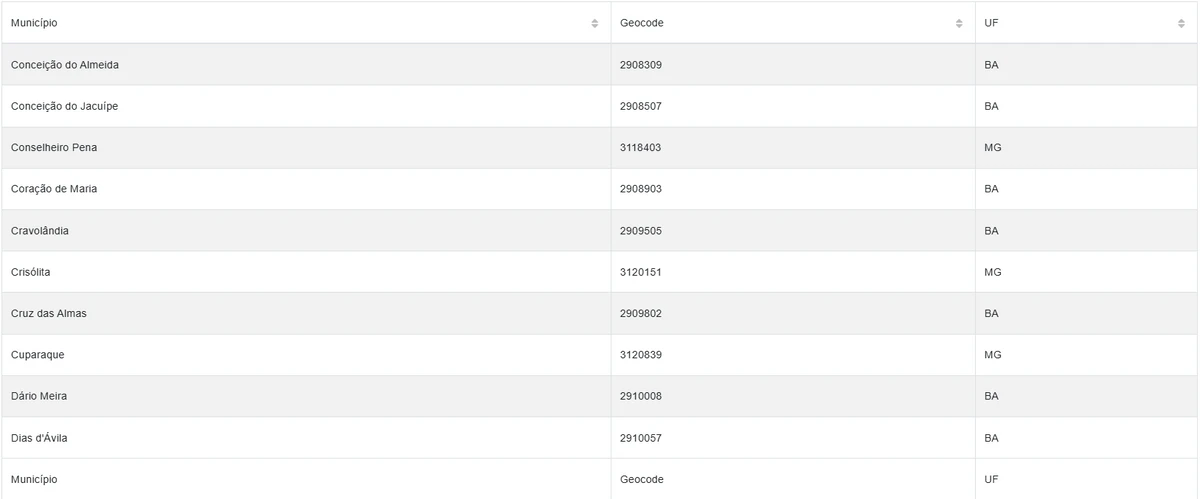This screenshot has height=499, width=1200.
Task: Click the Conselheiro Pena municipality cell
Action: (x=54, y=148)
